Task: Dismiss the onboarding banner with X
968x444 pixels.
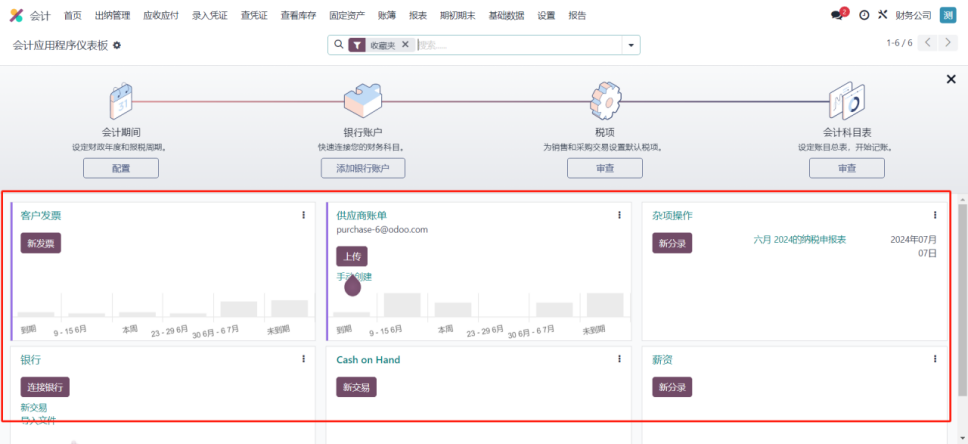Action: (951, 79)
